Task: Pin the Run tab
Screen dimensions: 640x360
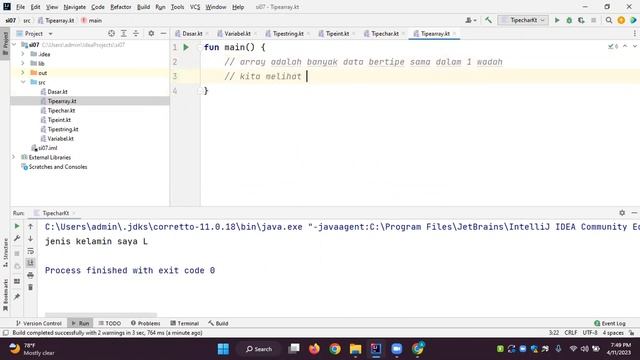Action: pos(17,297)
